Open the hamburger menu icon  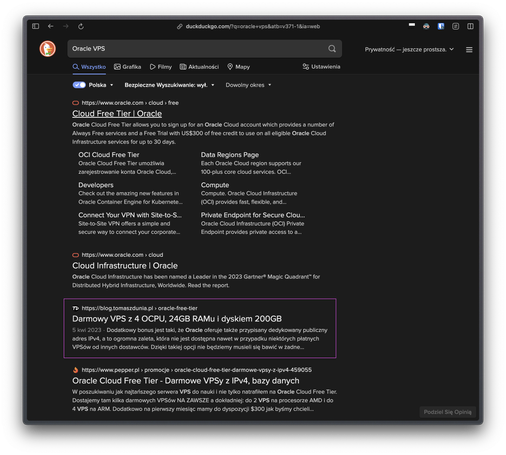coord(469,50)
